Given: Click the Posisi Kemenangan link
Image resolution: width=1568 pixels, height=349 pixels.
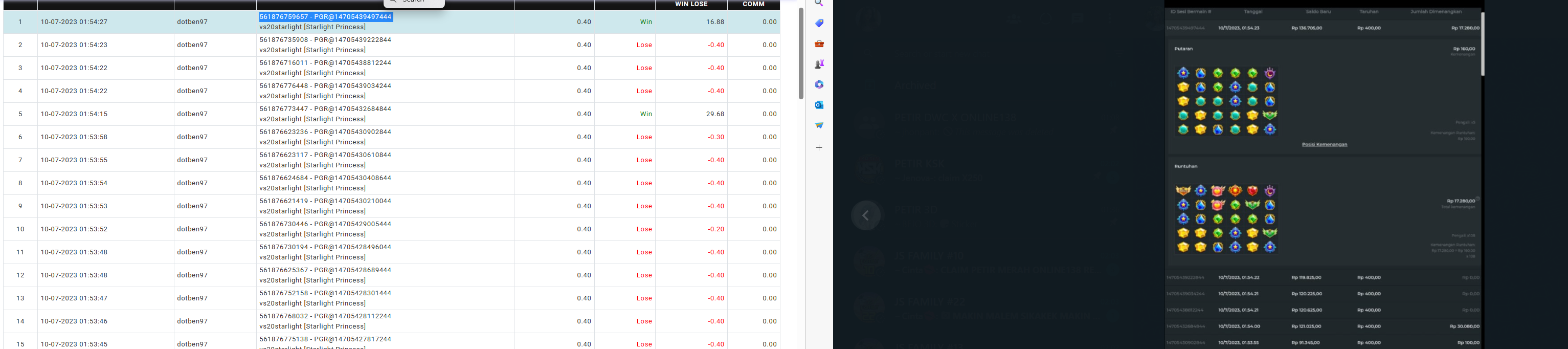Looking at the screenshot, I should click(1325, 144).
